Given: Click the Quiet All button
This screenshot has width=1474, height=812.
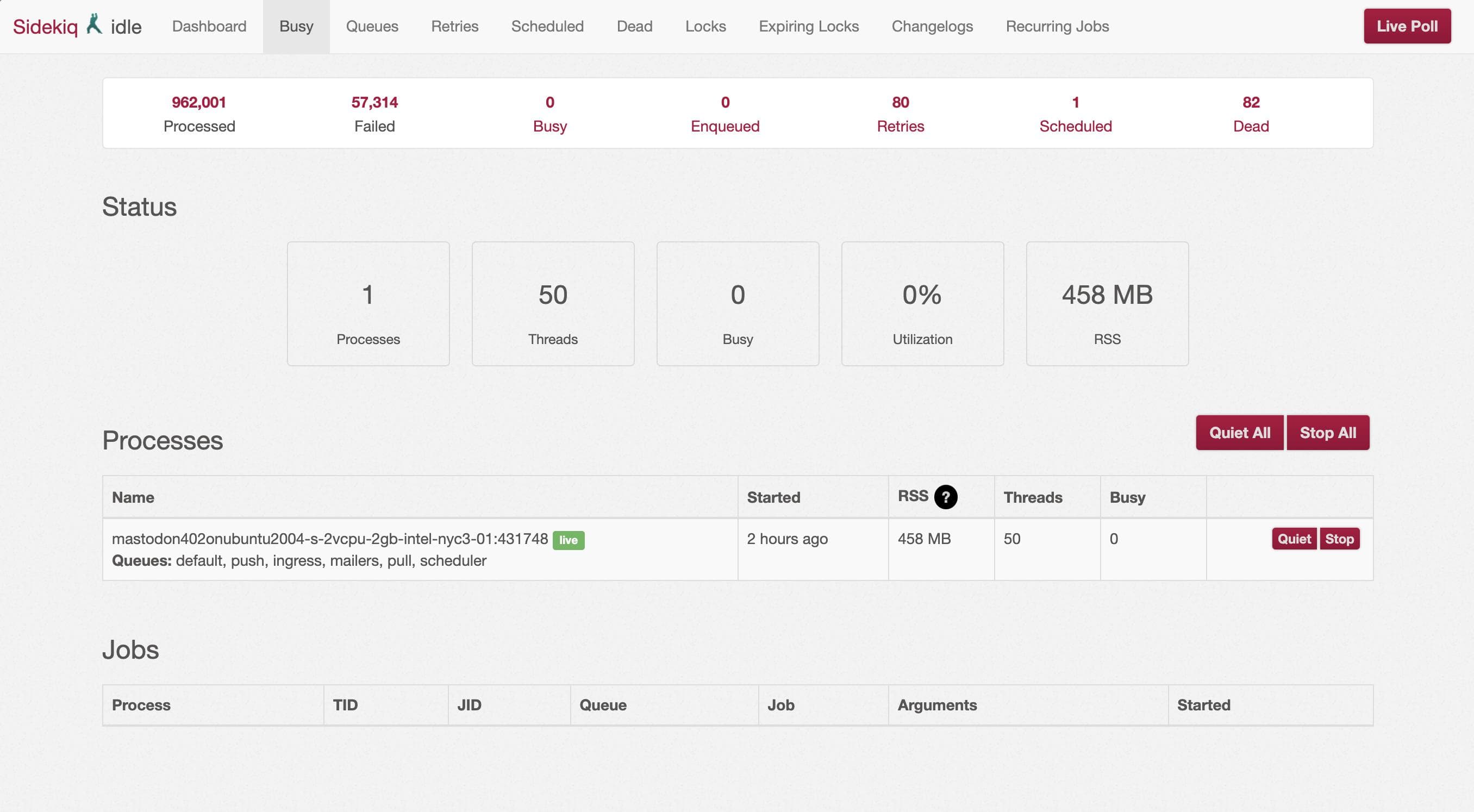Looking at the screenshot, I should pos(1239,432).
